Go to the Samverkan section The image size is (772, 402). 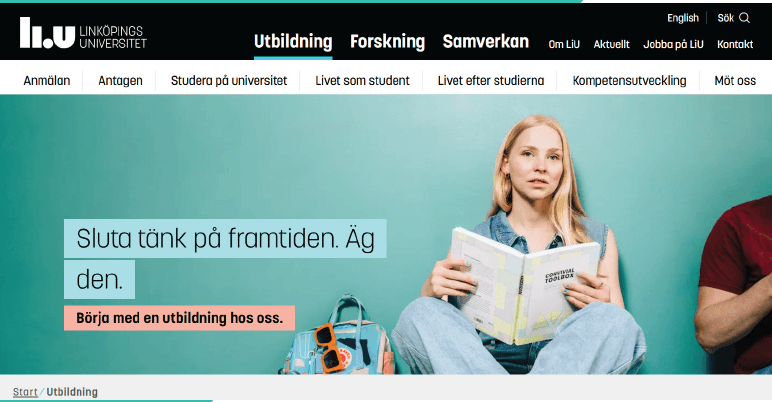485,41
